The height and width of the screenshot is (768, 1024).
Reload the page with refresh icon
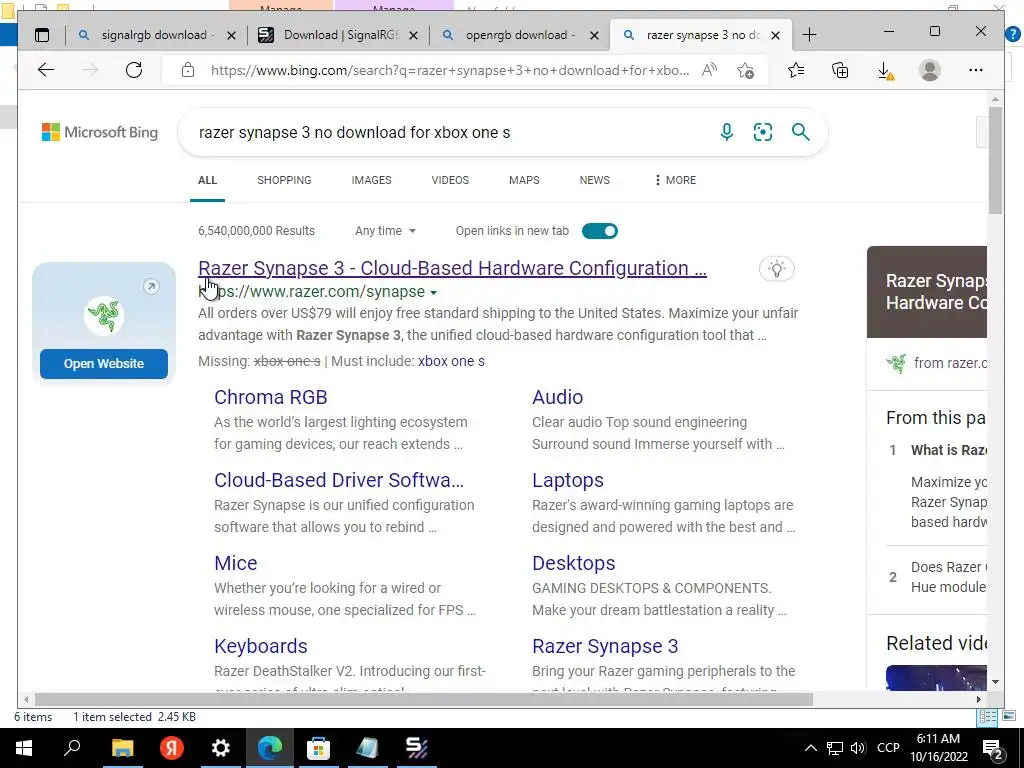[x=134, y=70]
